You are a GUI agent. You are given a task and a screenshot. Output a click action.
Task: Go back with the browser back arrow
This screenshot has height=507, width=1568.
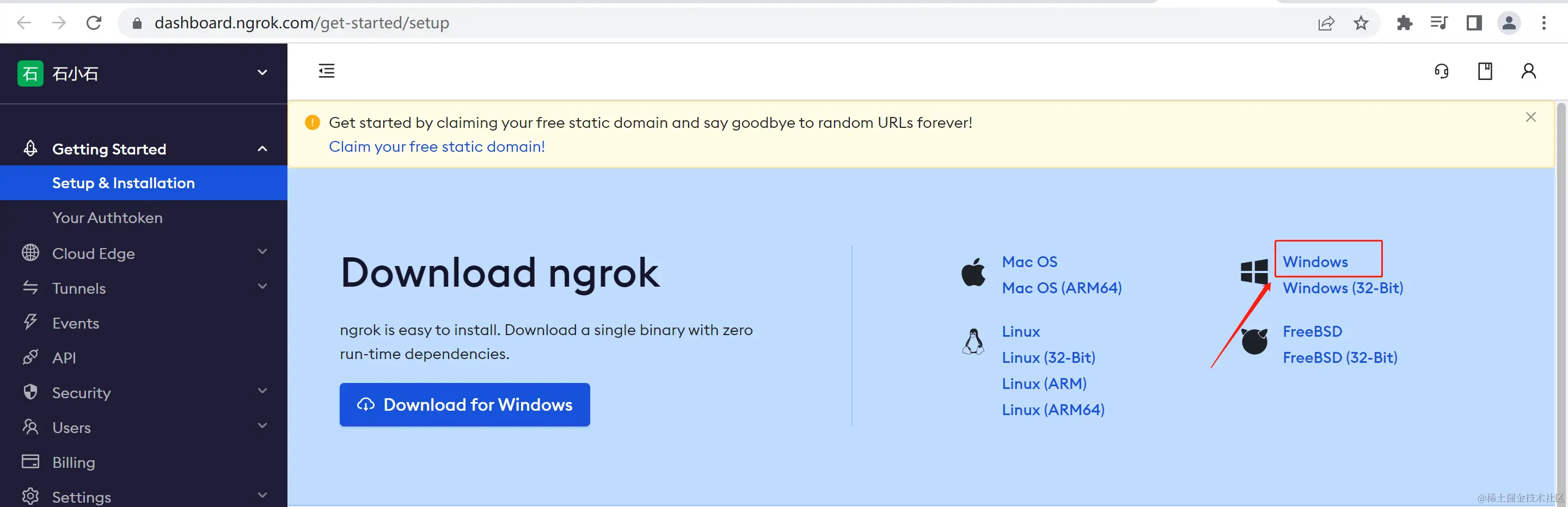click(24, 23)
